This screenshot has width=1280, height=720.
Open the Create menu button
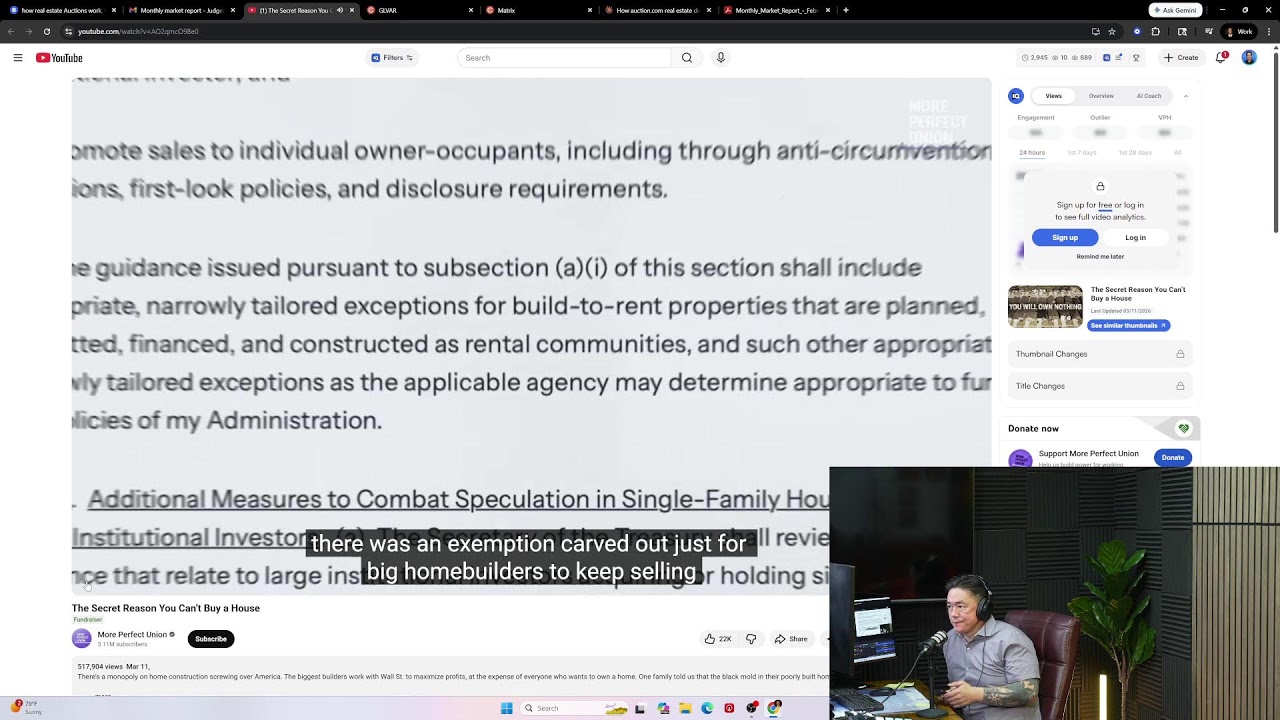click(1181, 58)
